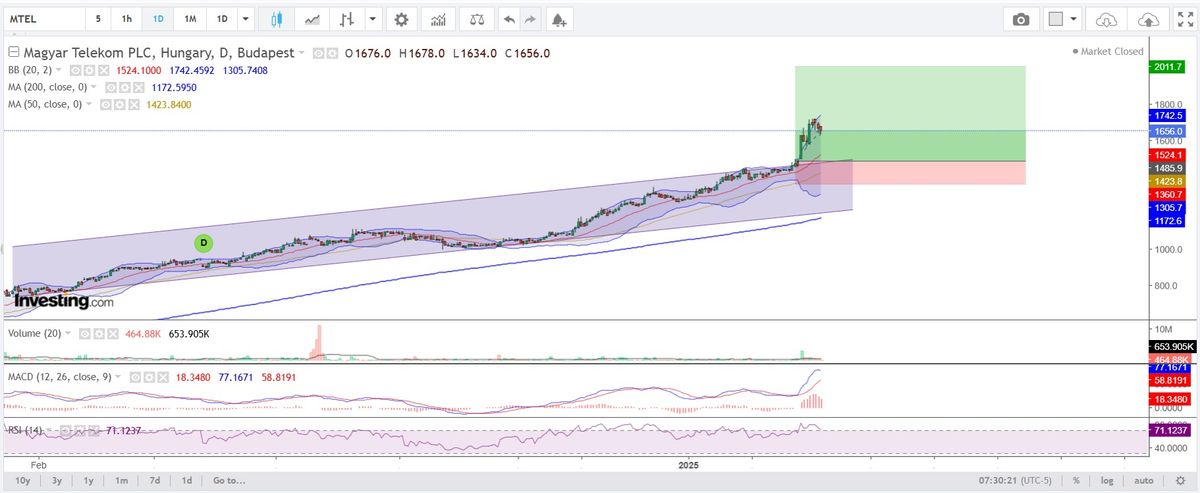Open Volume (20) dropdown arrow
The image size is (1200, 493).
68,333
